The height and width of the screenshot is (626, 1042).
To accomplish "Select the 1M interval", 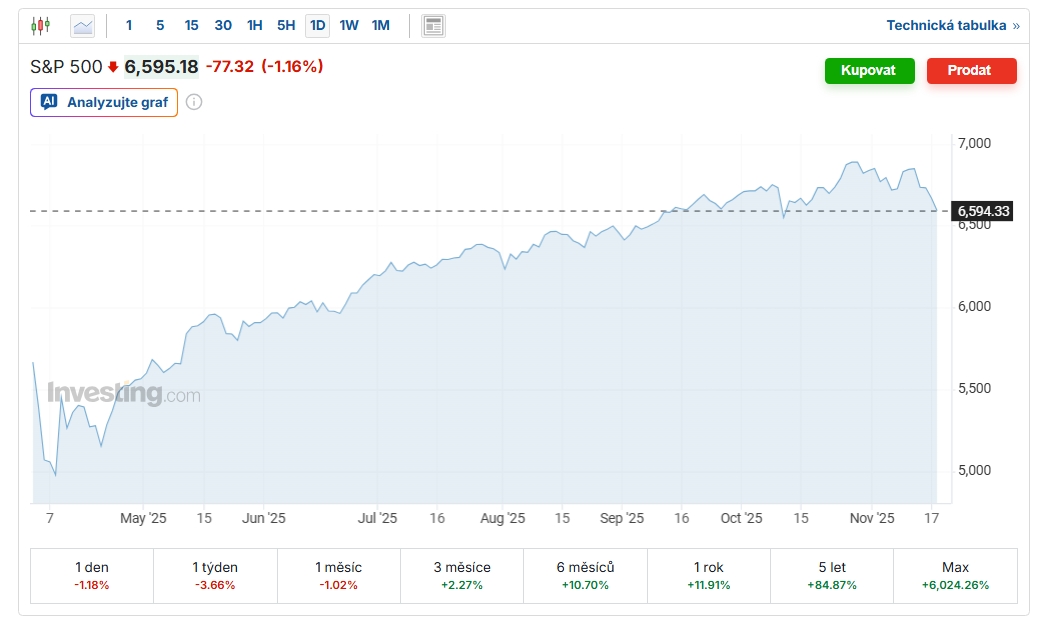I will click(381, 25).
